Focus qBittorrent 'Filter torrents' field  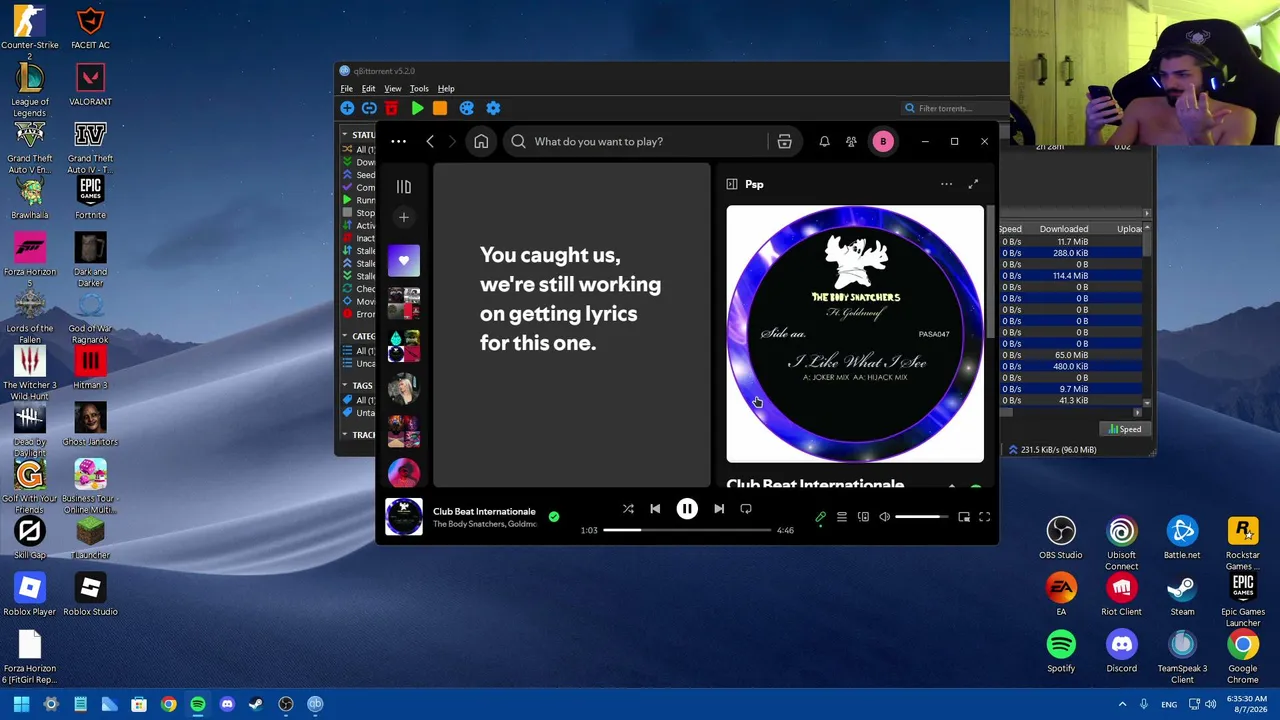tap(955, 108)
